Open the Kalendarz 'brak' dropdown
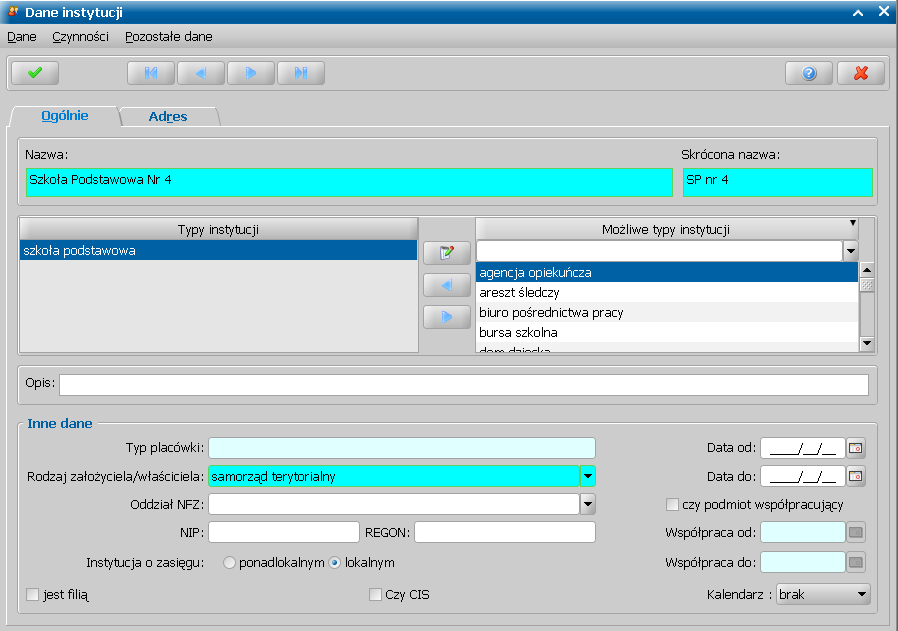Viewport: 898px width, 631px height. click(824, 595)
